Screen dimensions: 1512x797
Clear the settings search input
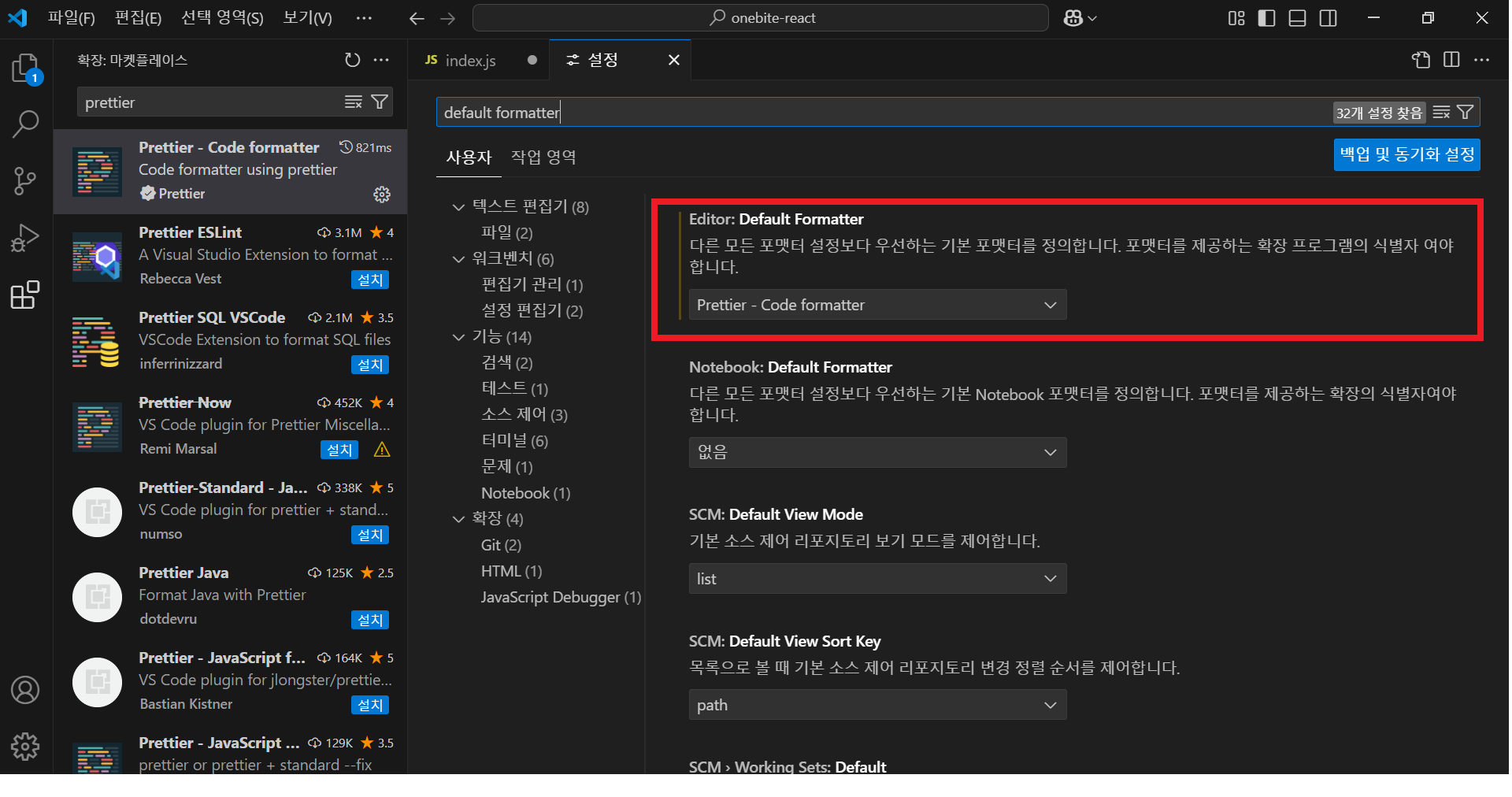pos(1441,113)
